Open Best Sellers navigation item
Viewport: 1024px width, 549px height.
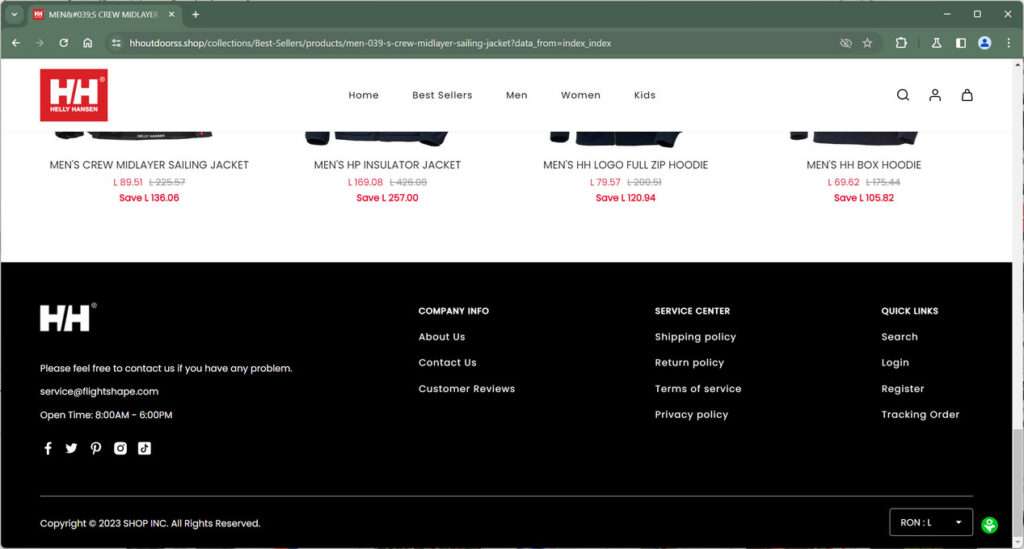(442, 95)
